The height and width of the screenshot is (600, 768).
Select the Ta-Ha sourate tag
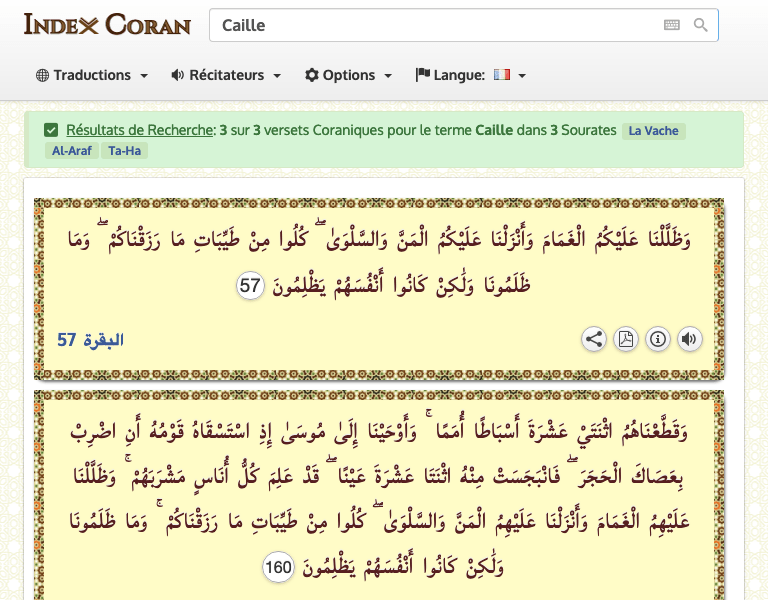coord(125,151)
